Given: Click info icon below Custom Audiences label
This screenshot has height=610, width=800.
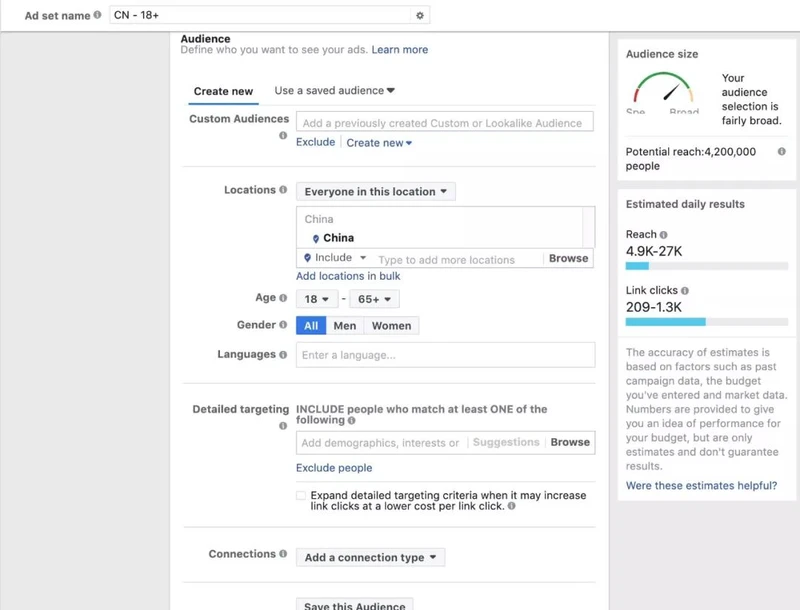Looking at the screenshot, I should [x=283, y=136].
